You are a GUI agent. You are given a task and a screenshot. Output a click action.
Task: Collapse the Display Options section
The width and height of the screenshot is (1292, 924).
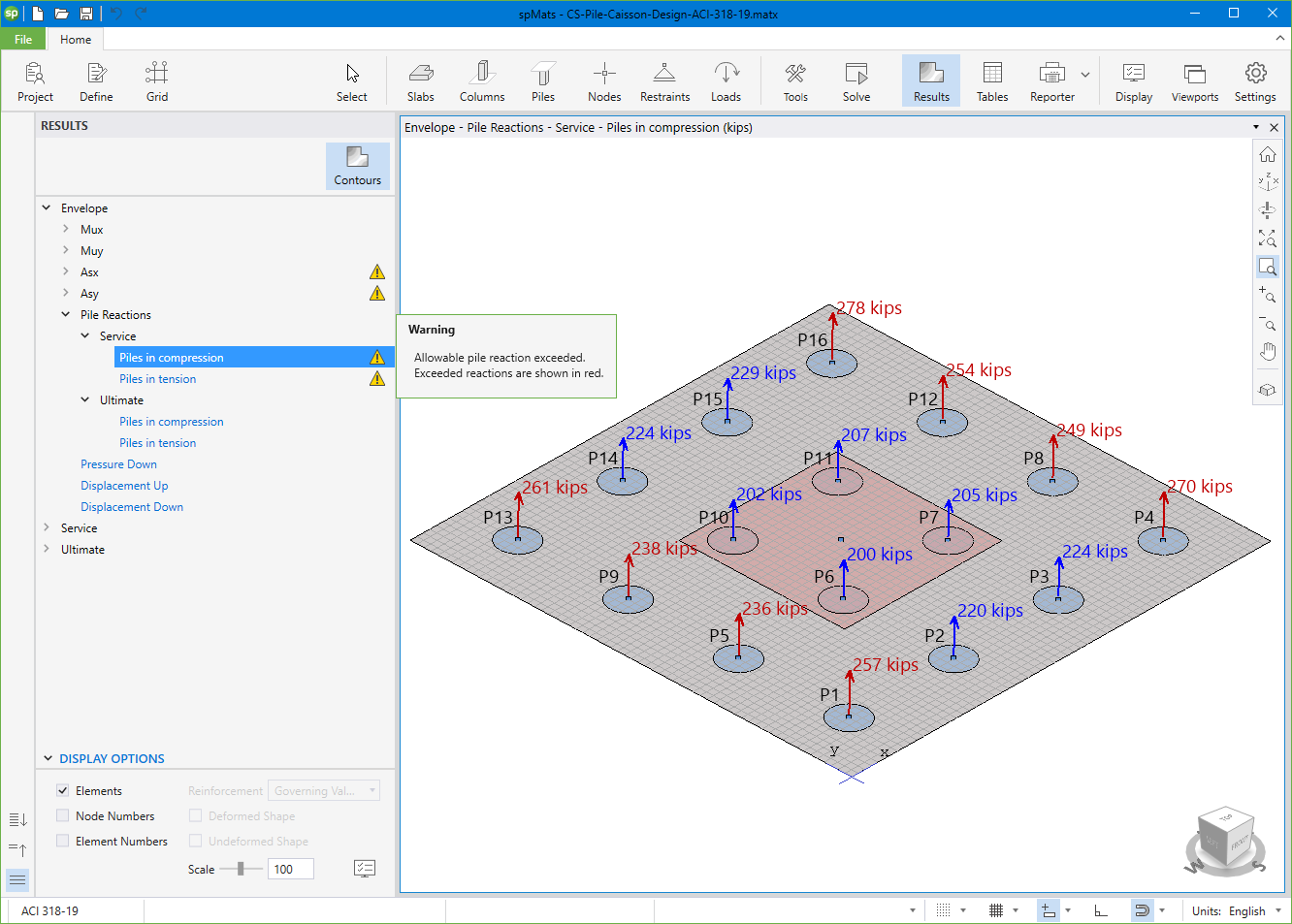click(48, 759)
